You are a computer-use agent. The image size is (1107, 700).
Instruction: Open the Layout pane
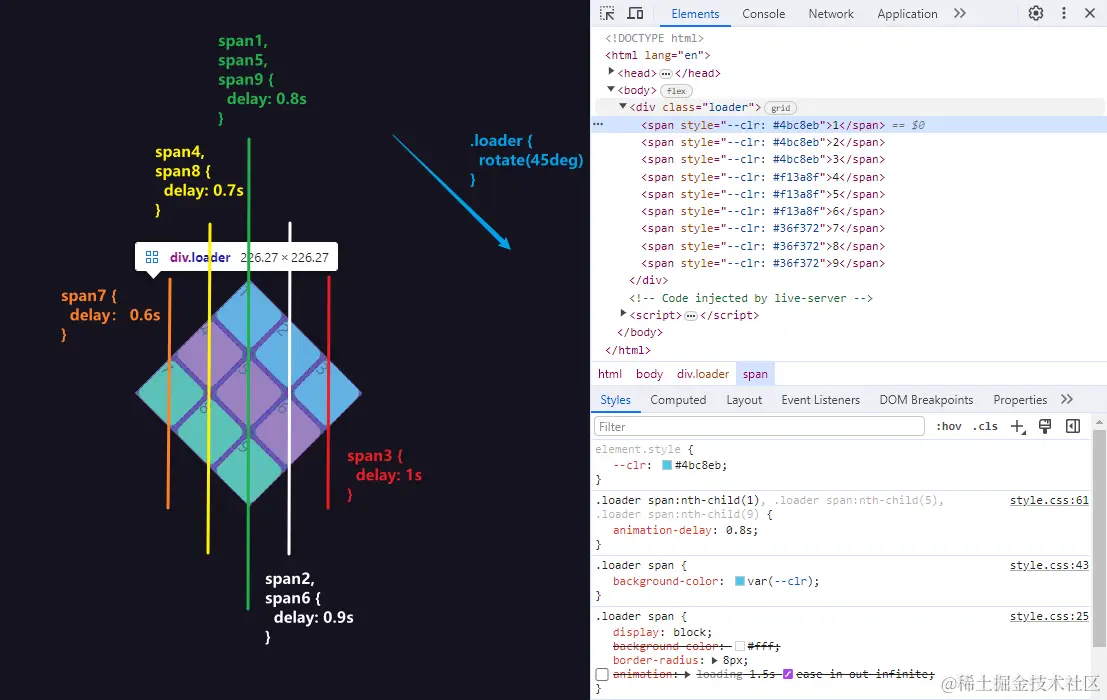click(744, 400)
